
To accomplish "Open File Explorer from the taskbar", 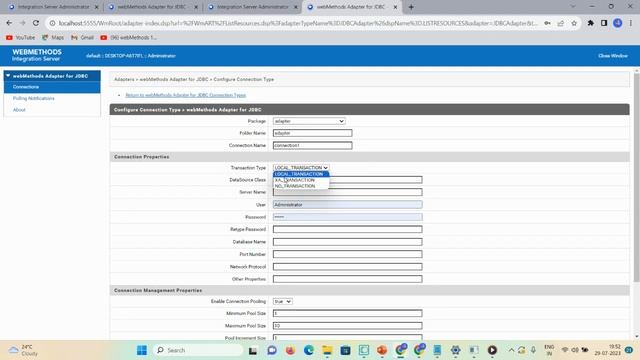I will (327, 350).
